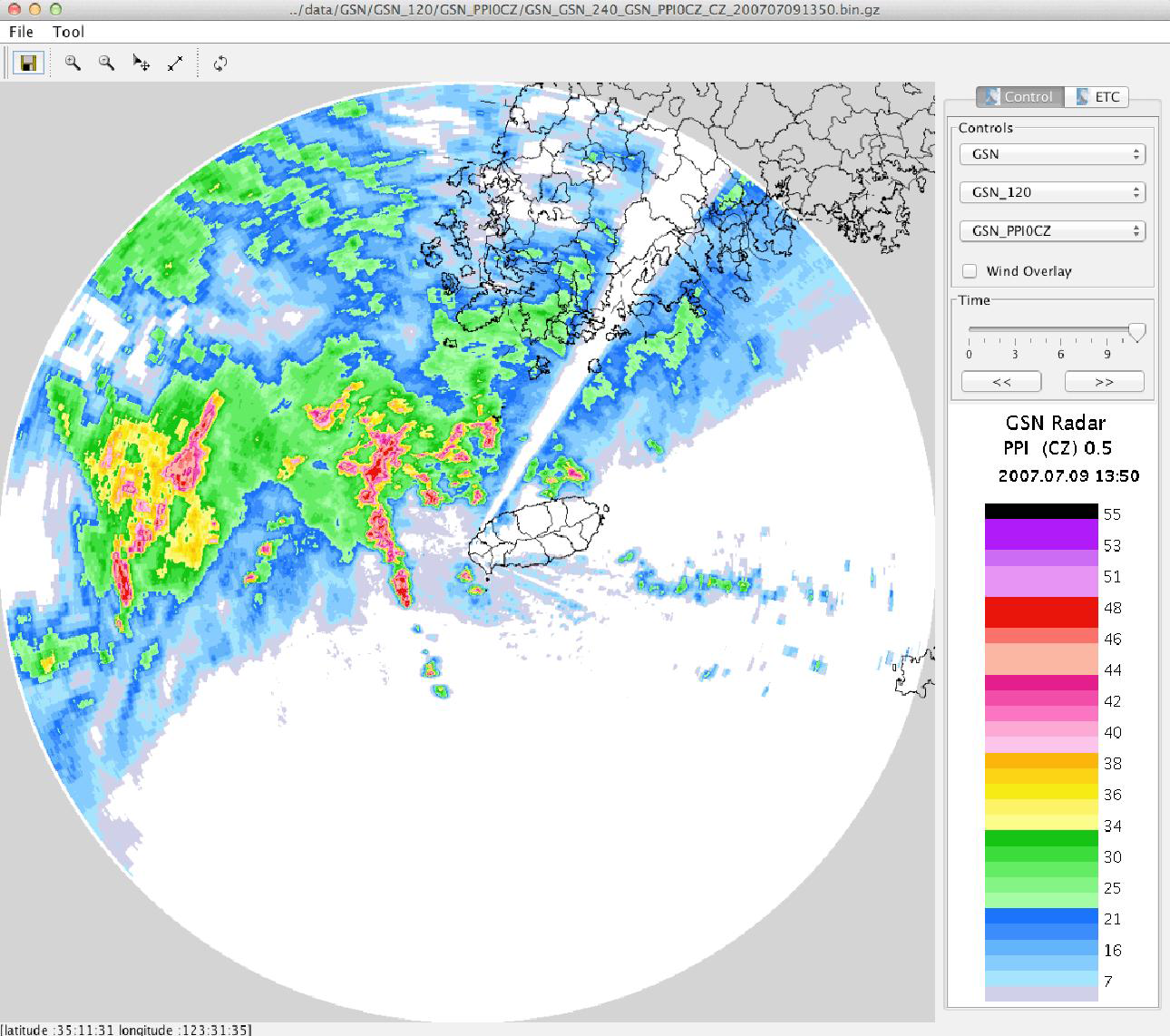The image size is (1170, 1036).
Task: Enable the Wind Overlay checkbox
Action: coord(970,270)
